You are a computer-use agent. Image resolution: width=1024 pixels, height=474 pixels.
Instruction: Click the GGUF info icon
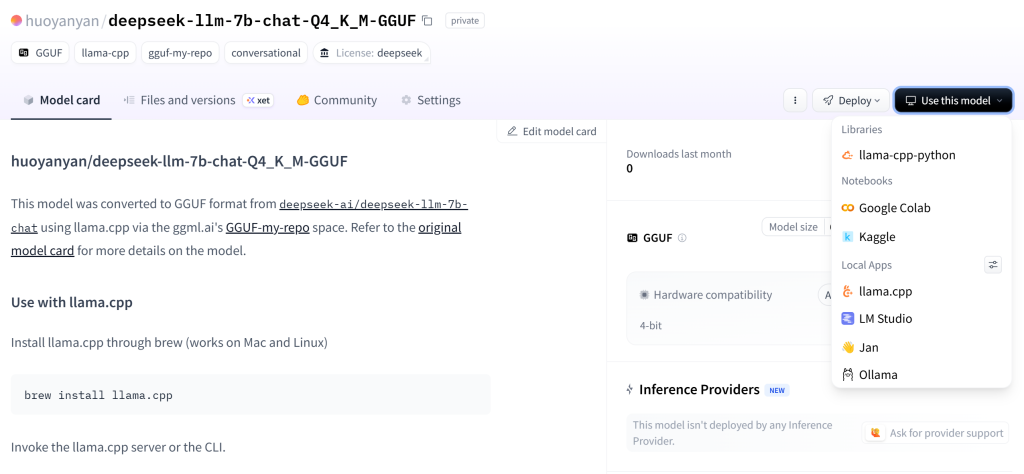click(682, 238)
